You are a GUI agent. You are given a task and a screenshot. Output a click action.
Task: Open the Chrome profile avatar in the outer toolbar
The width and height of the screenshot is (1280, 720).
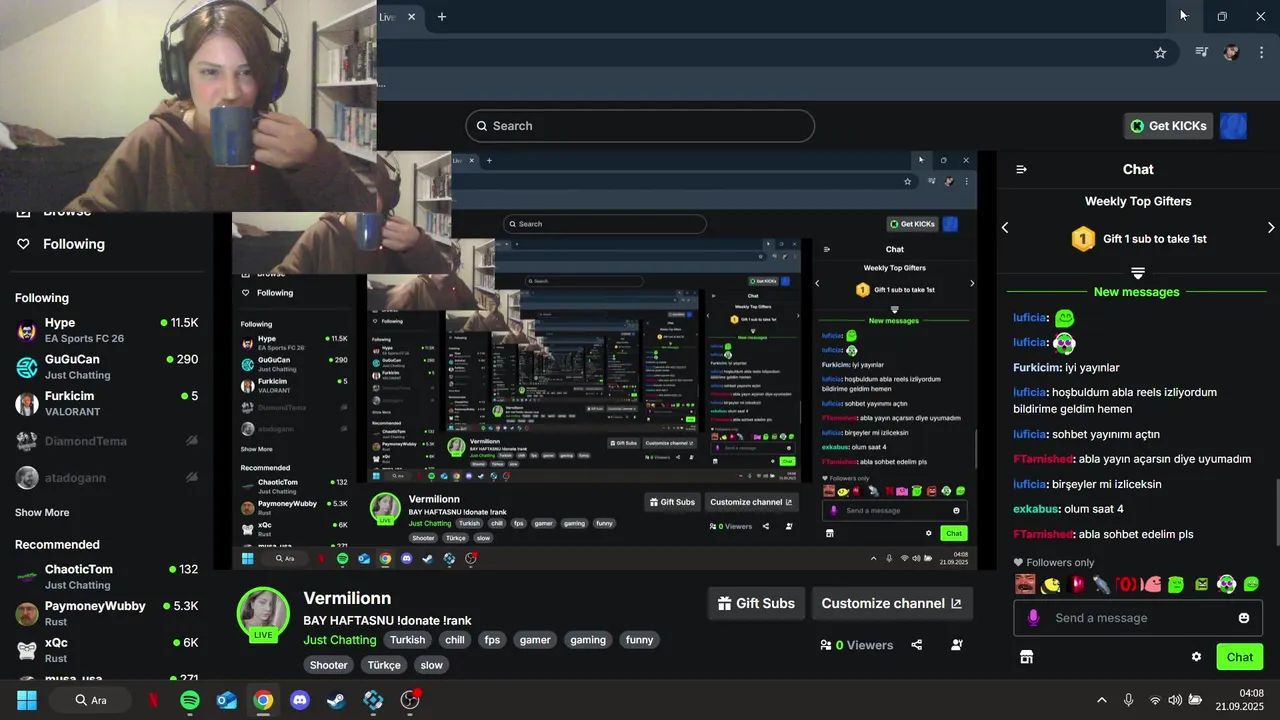pyautogui.click(x=1232, y=53)
